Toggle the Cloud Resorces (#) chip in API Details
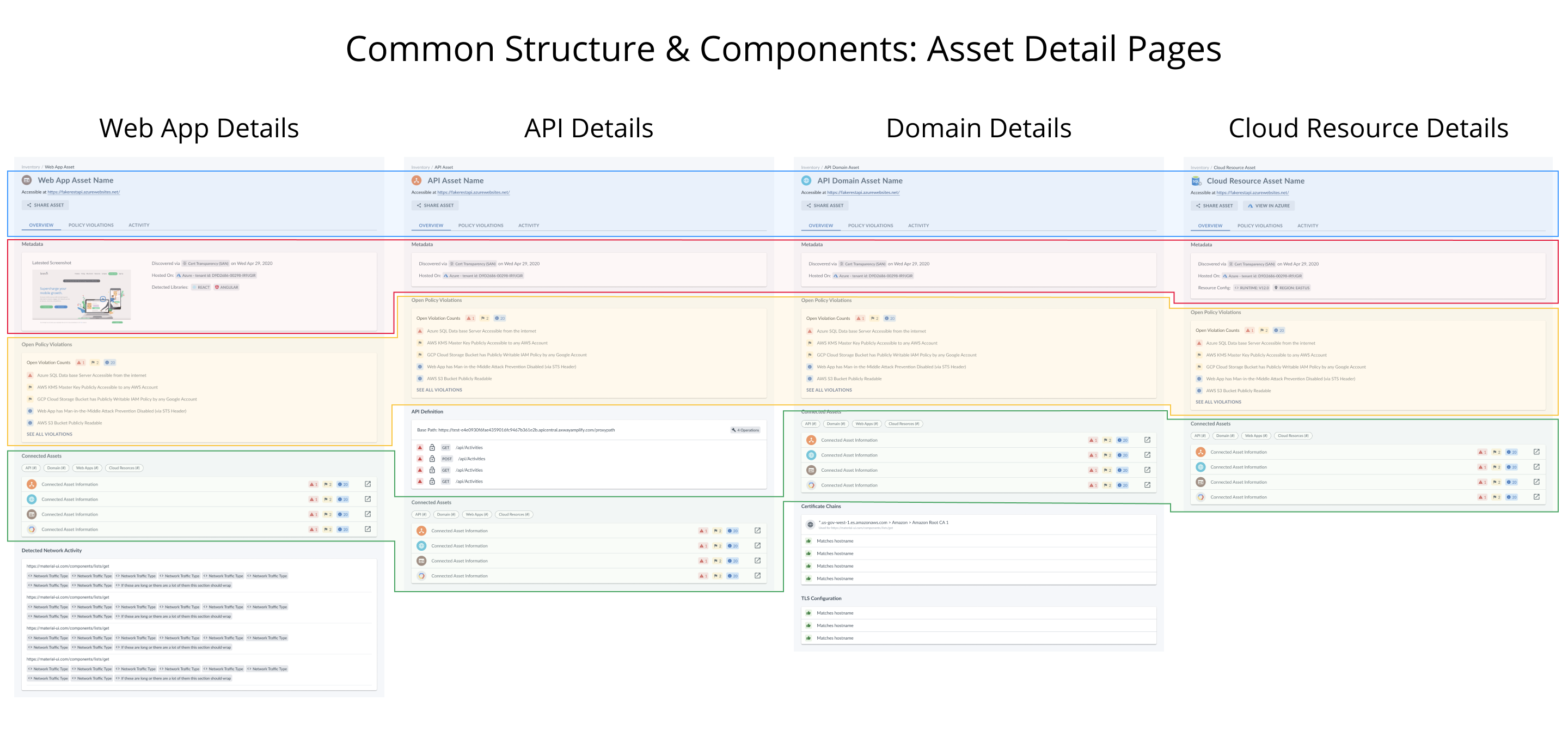Viewport: 1568px width, 730px height. [x=514, y=514]
